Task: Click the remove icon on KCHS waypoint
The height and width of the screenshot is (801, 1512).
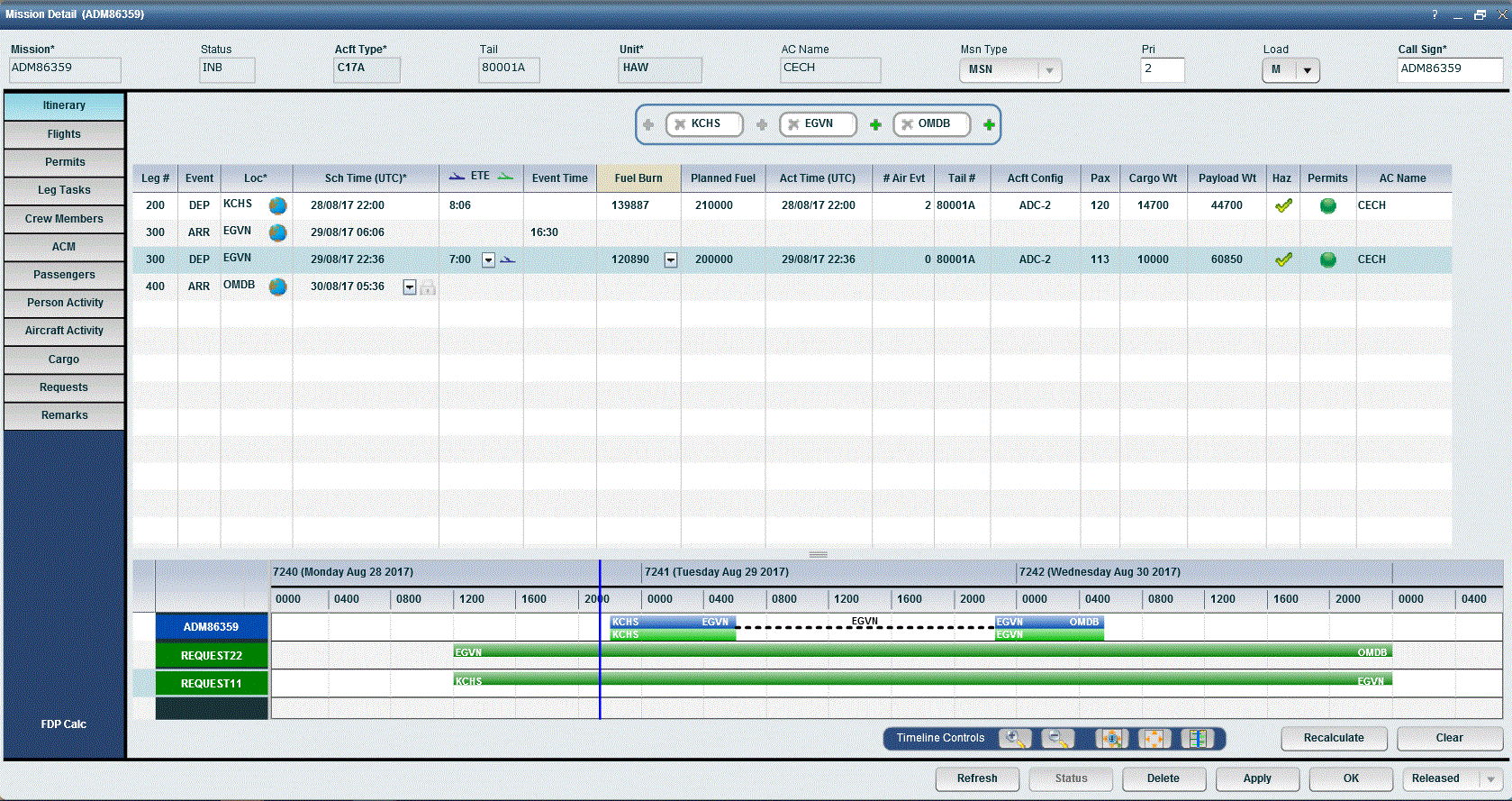Action: 680,124
